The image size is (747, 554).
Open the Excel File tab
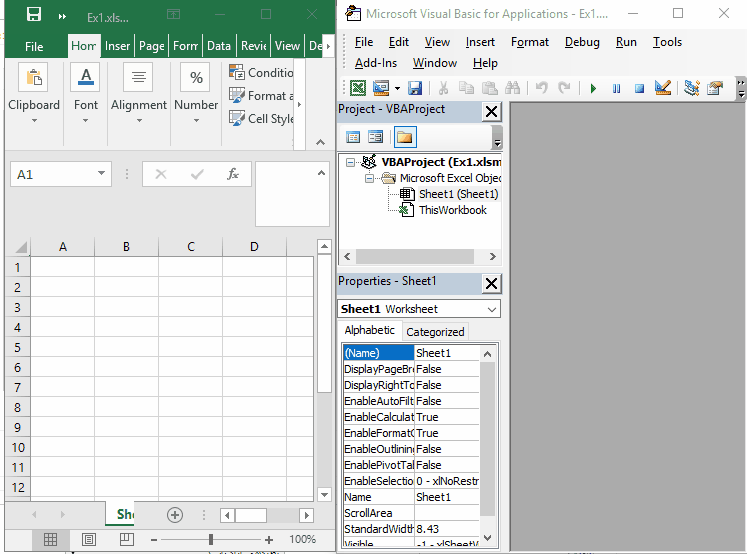[x=34, y=46]
